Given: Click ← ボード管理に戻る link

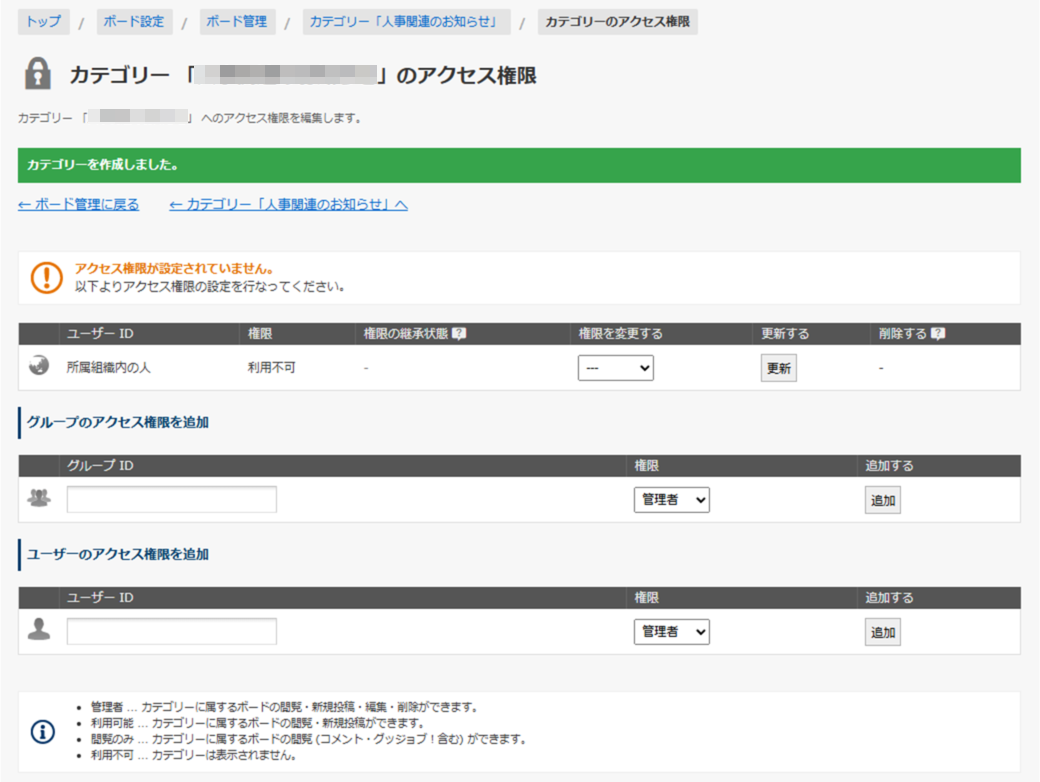Looking at the screenshot, I should click(78, 204).
